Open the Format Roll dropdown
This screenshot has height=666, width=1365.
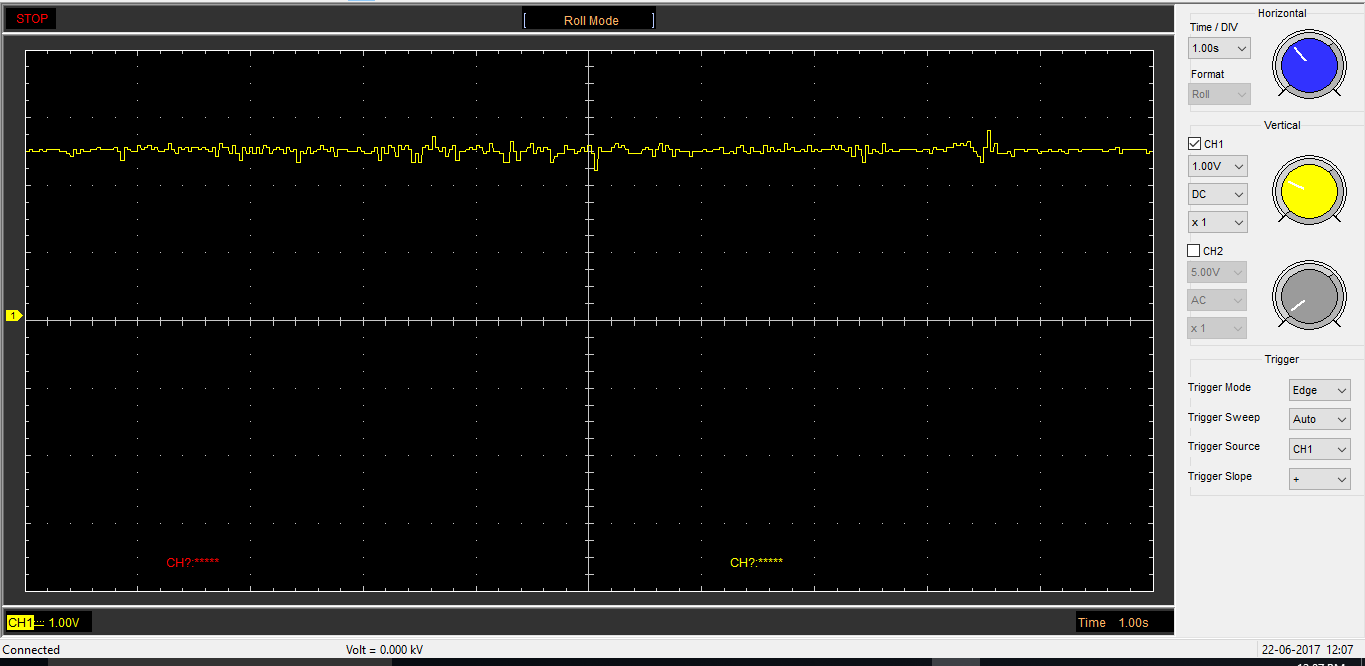[1219, 94]
